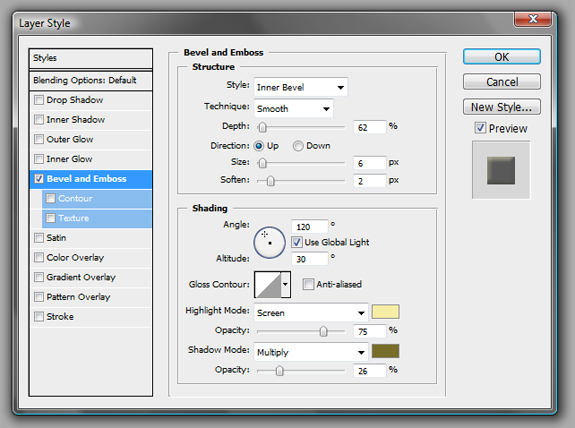Toggle the Use Global Light checkbox

click(297, 242)
